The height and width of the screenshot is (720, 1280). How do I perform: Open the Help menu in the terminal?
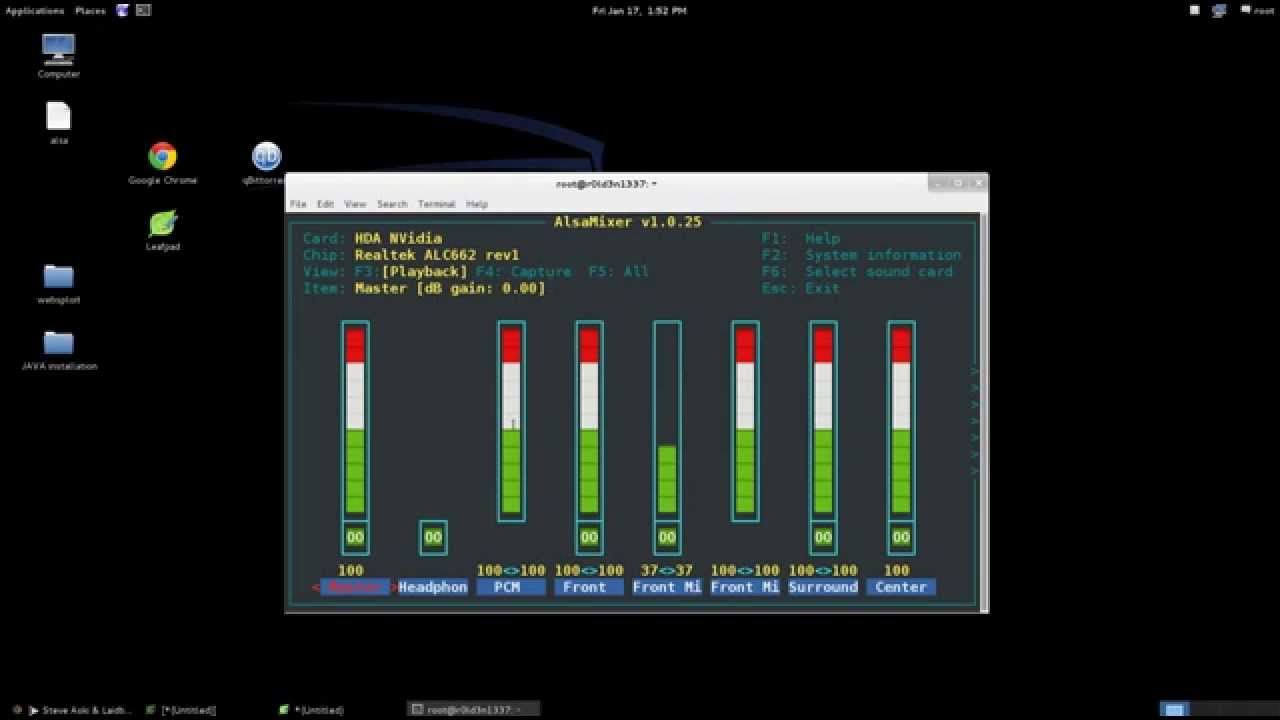pos(477,204)
